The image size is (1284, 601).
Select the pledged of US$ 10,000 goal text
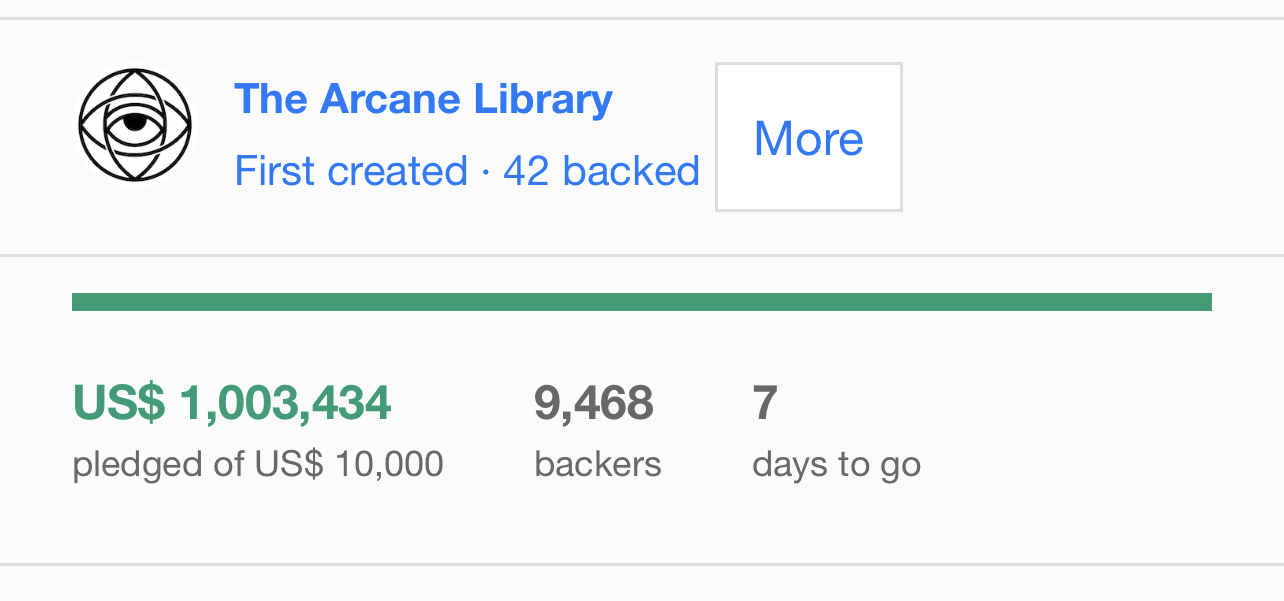point(258,464)
